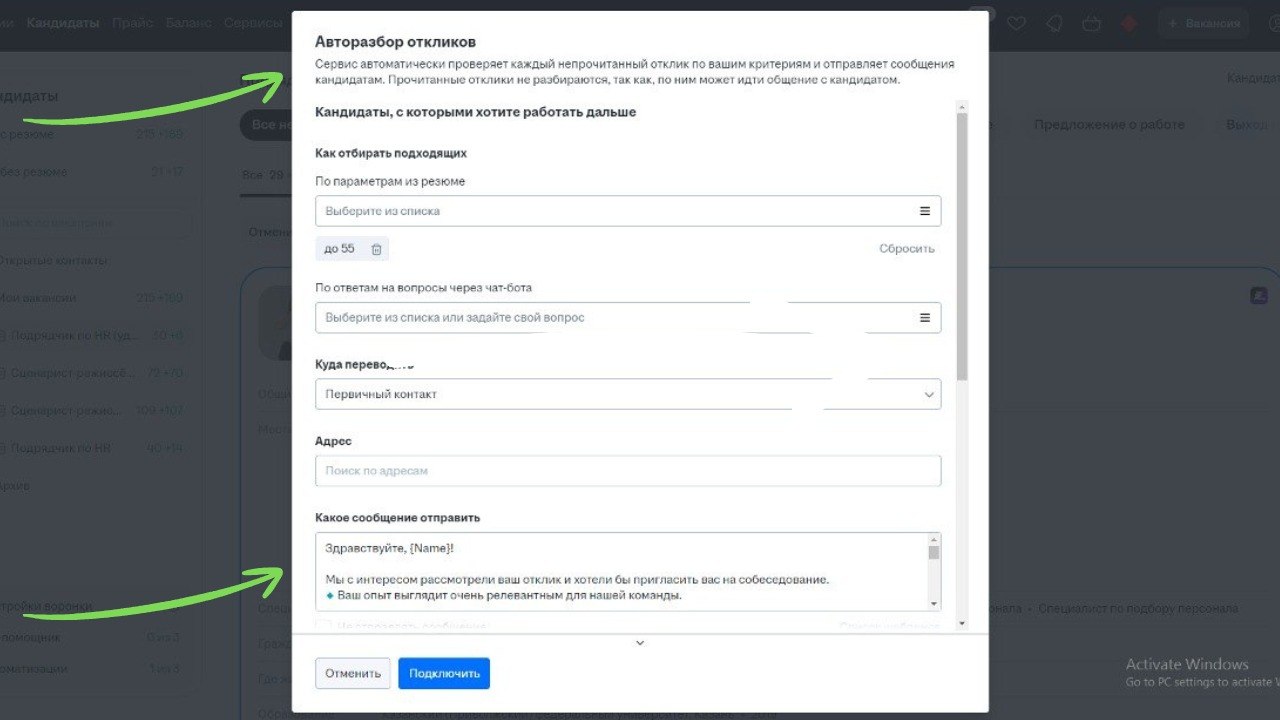Image resolution: width=1280 pixels, height=720 pixels.
Task: Open notifications bell icon in header
Action: 1054,23
